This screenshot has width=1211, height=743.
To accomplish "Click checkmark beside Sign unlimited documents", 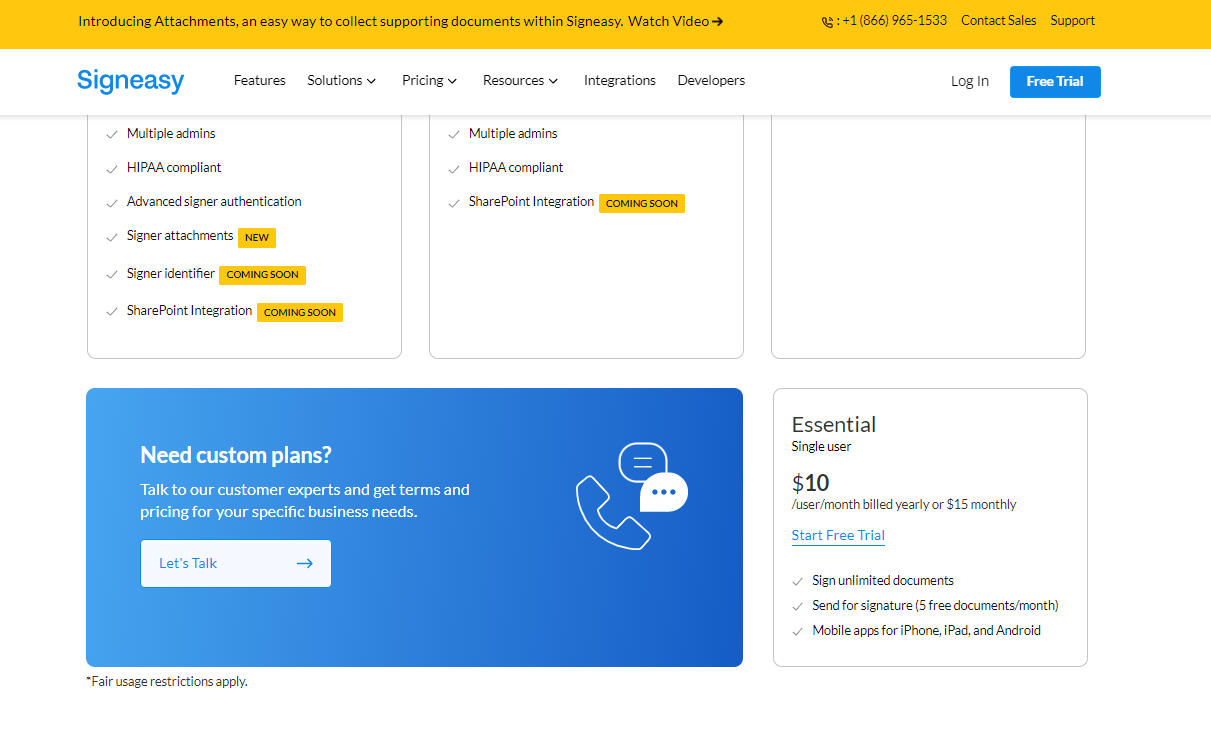I will pos(797,581).
